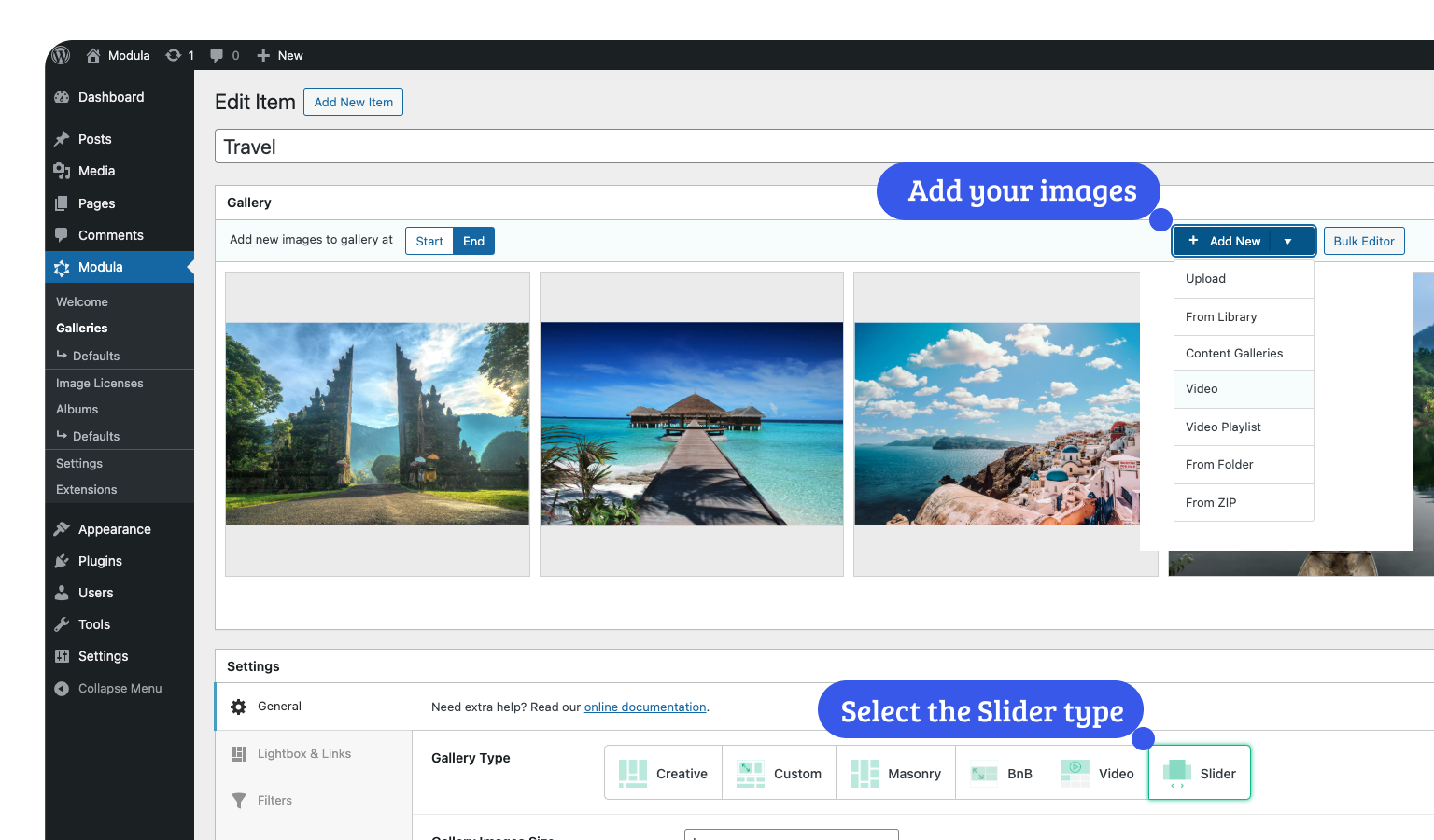Set new images position to Start
Image resolution: width=1434 pixels, height=840 pixels.
[429, 241]
